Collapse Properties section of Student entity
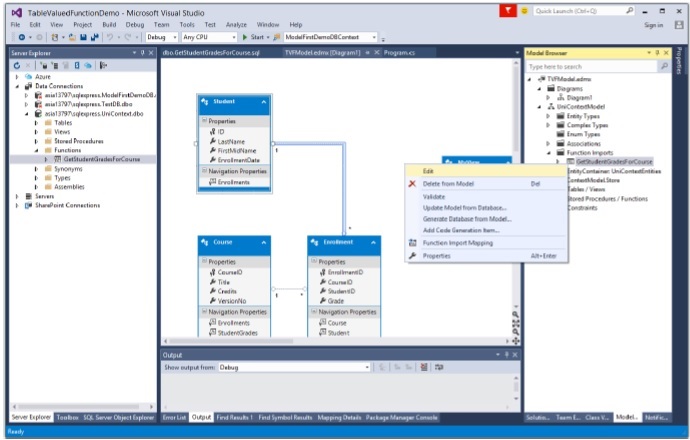 [204, 121]
